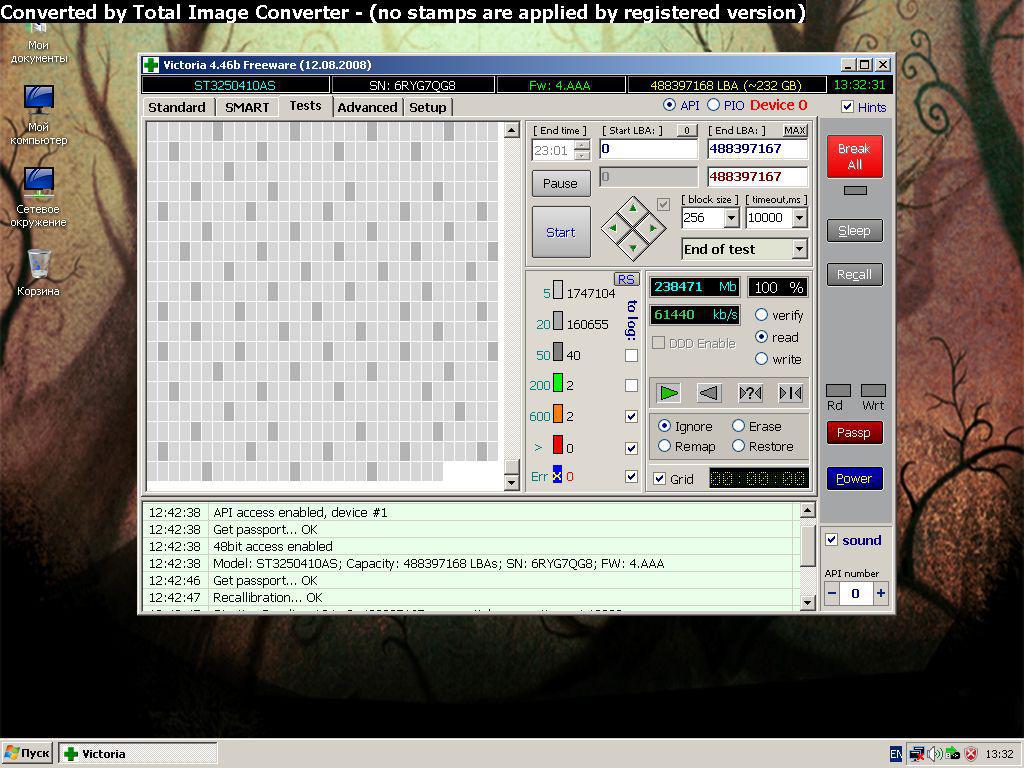Click the right arrow on navigation diamond
Screen dimensions: 1024x768
tap(653, 228)
